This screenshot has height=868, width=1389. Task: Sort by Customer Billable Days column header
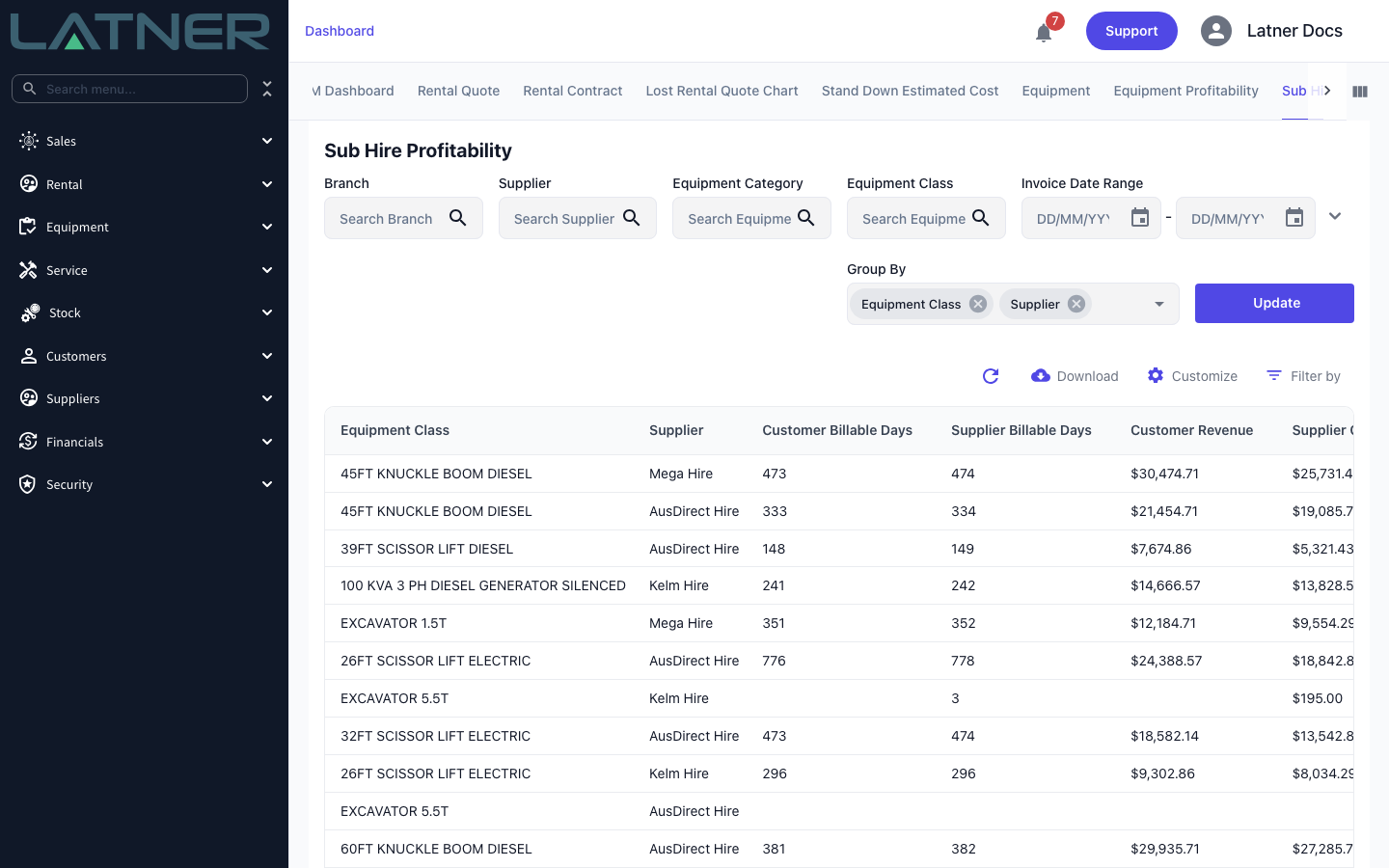[837, 430]
